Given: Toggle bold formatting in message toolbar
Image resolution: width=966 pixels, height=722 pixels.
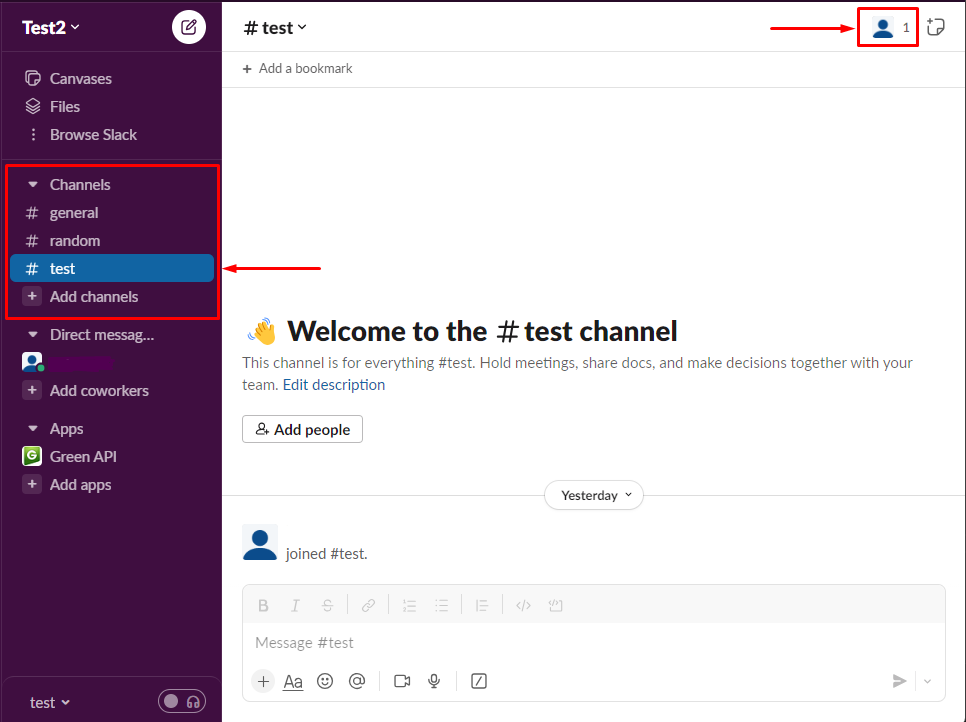Looking at the screenshot, I should coord(264,605).
